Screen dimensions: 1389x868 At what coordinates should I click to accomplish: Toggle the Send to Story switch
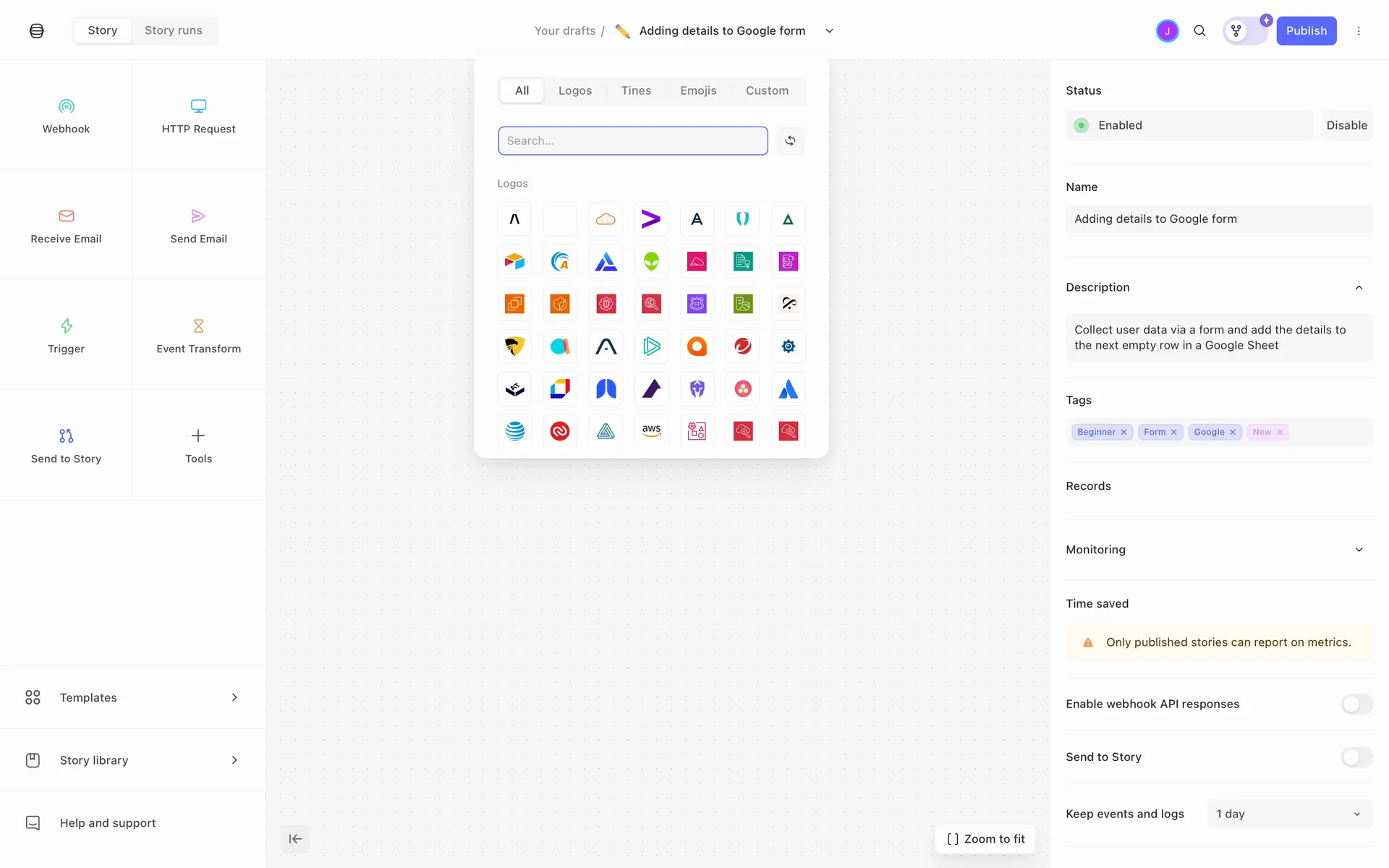tap(1356, 757)
